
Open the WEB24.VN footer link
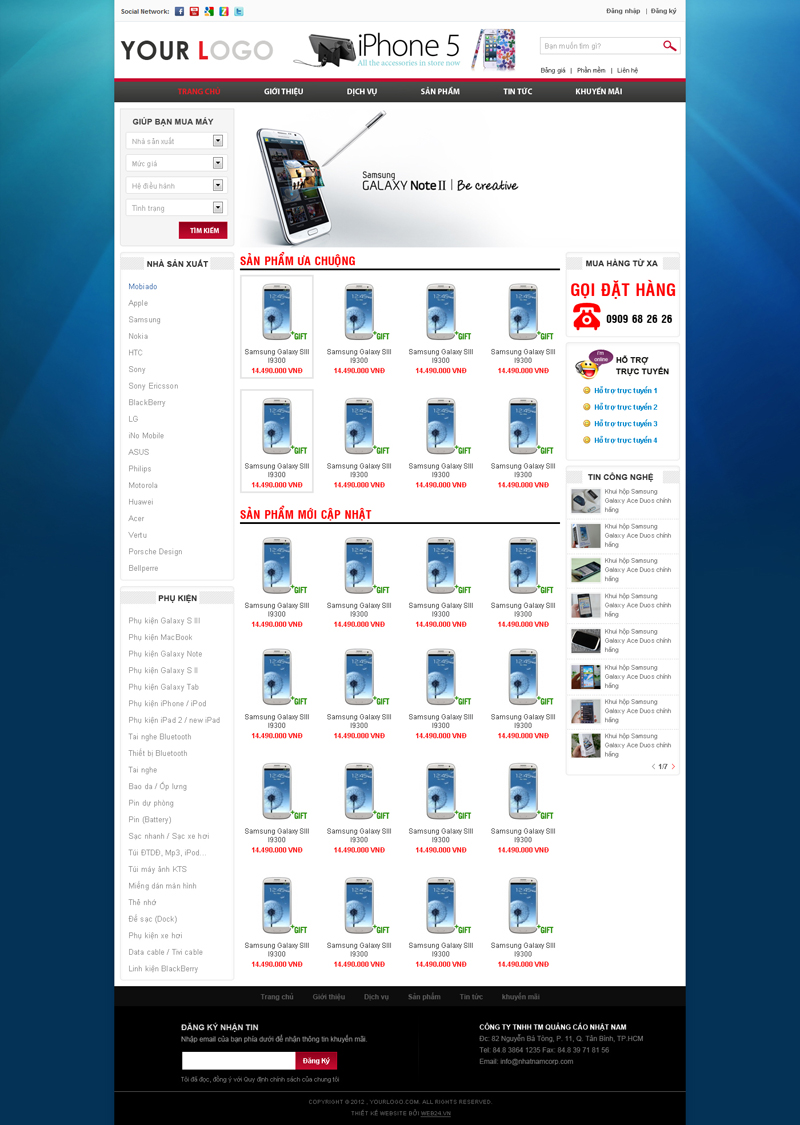coord(436,1114)
